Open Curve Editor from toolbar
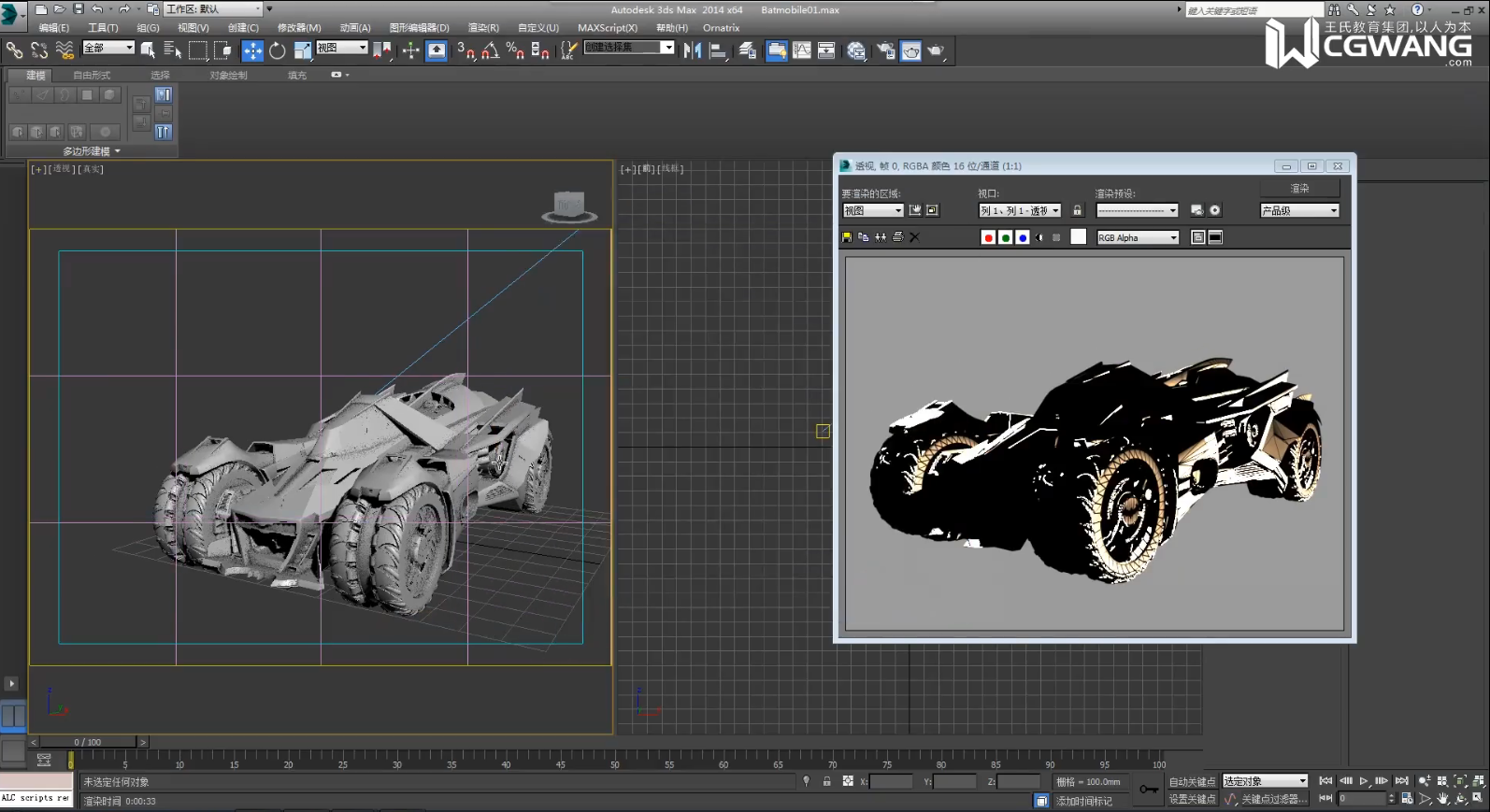The height and width of the screenshot is (812, 1490). tap(802, 50)
